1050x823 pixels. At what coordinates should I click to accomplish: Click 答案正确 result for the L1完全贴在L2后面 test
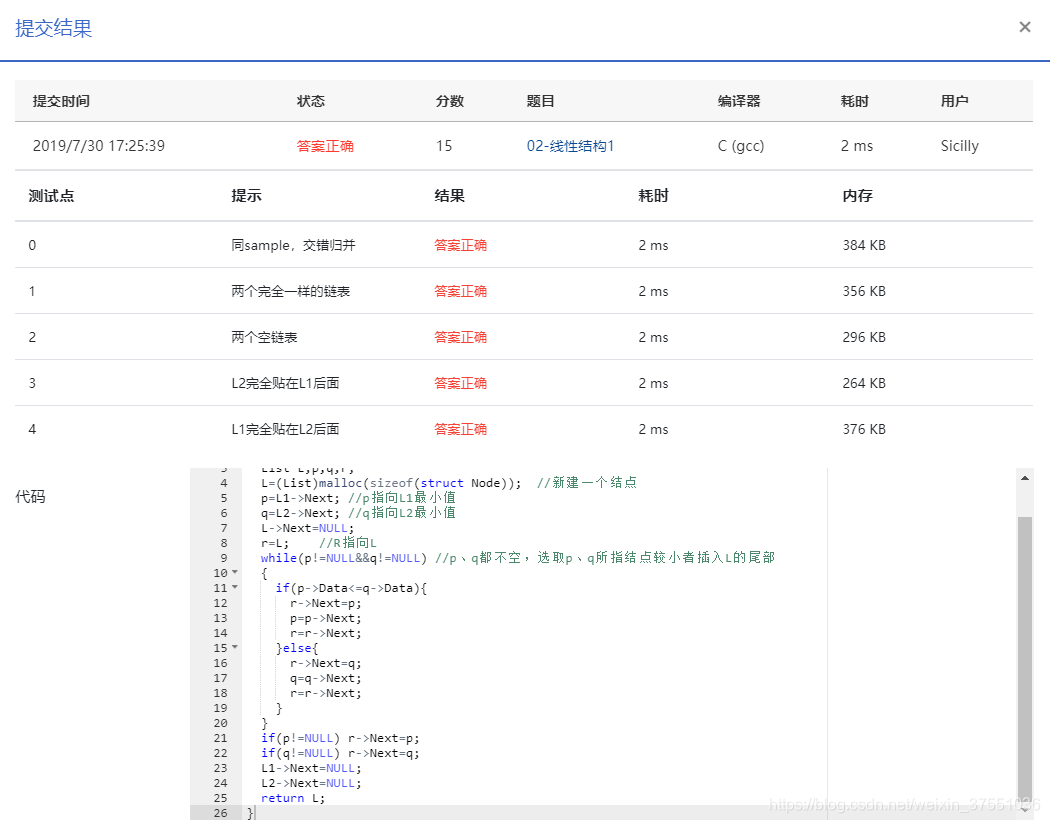pyautogui.click(x=460, y=429)
